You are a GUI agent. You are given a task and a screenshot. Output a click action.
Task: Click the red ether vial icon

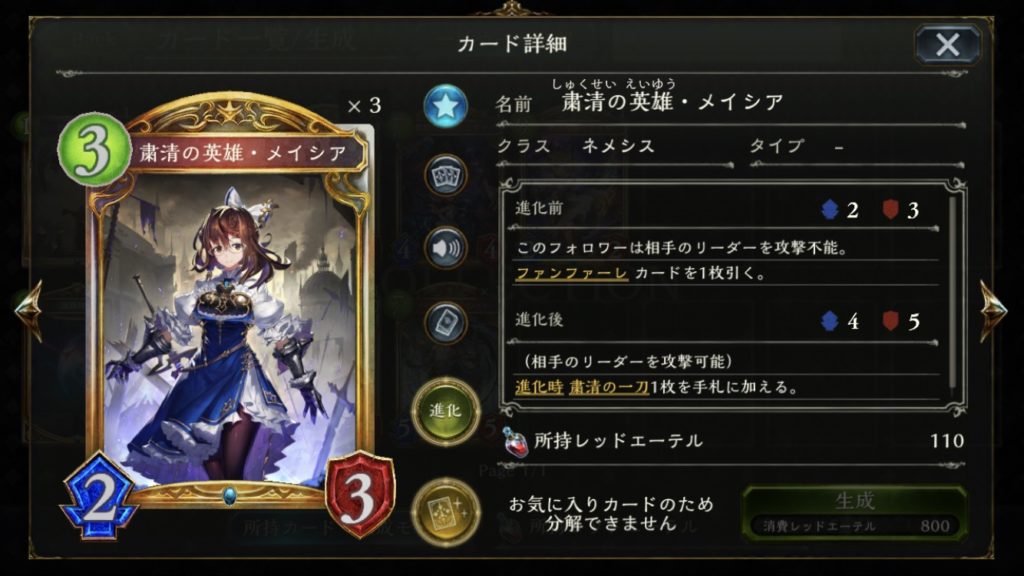tap(515, 441)
